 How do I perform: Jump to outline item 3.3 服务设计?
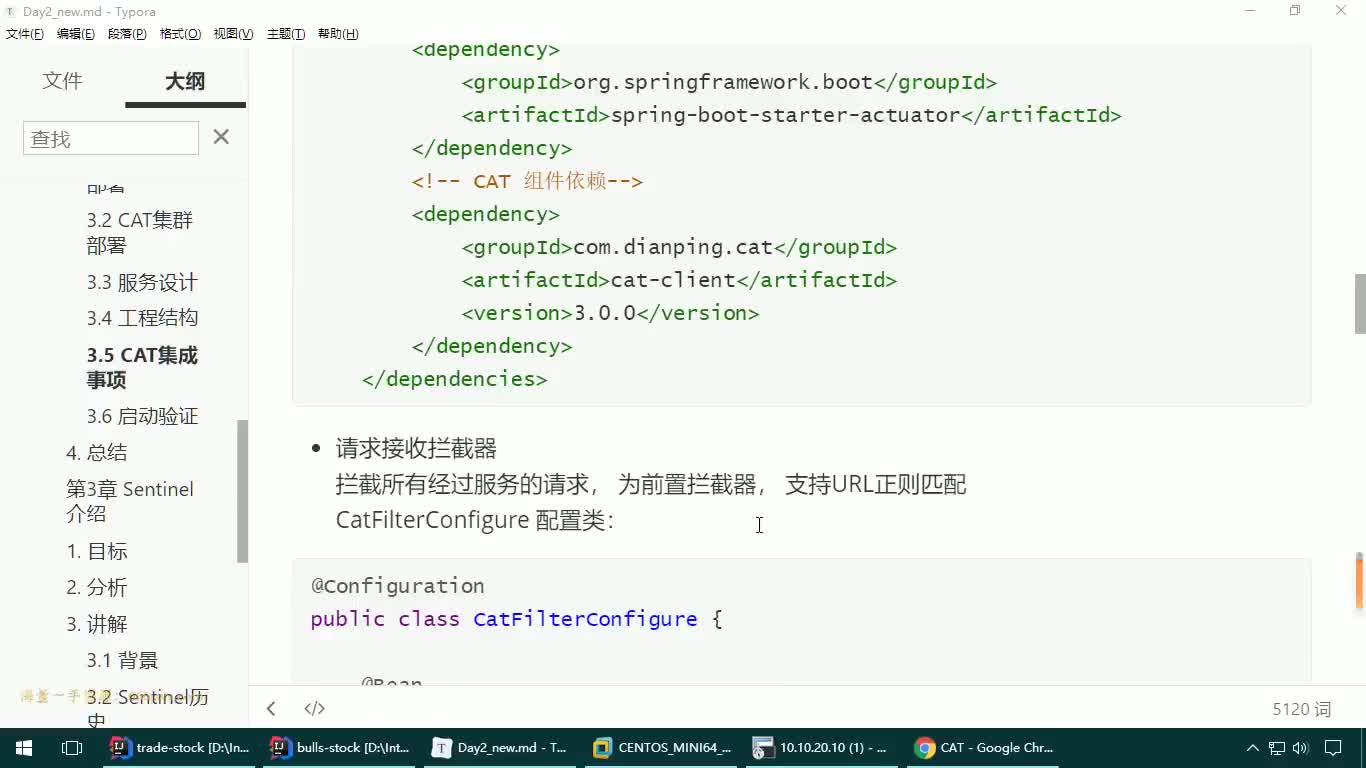click(142, 283)
